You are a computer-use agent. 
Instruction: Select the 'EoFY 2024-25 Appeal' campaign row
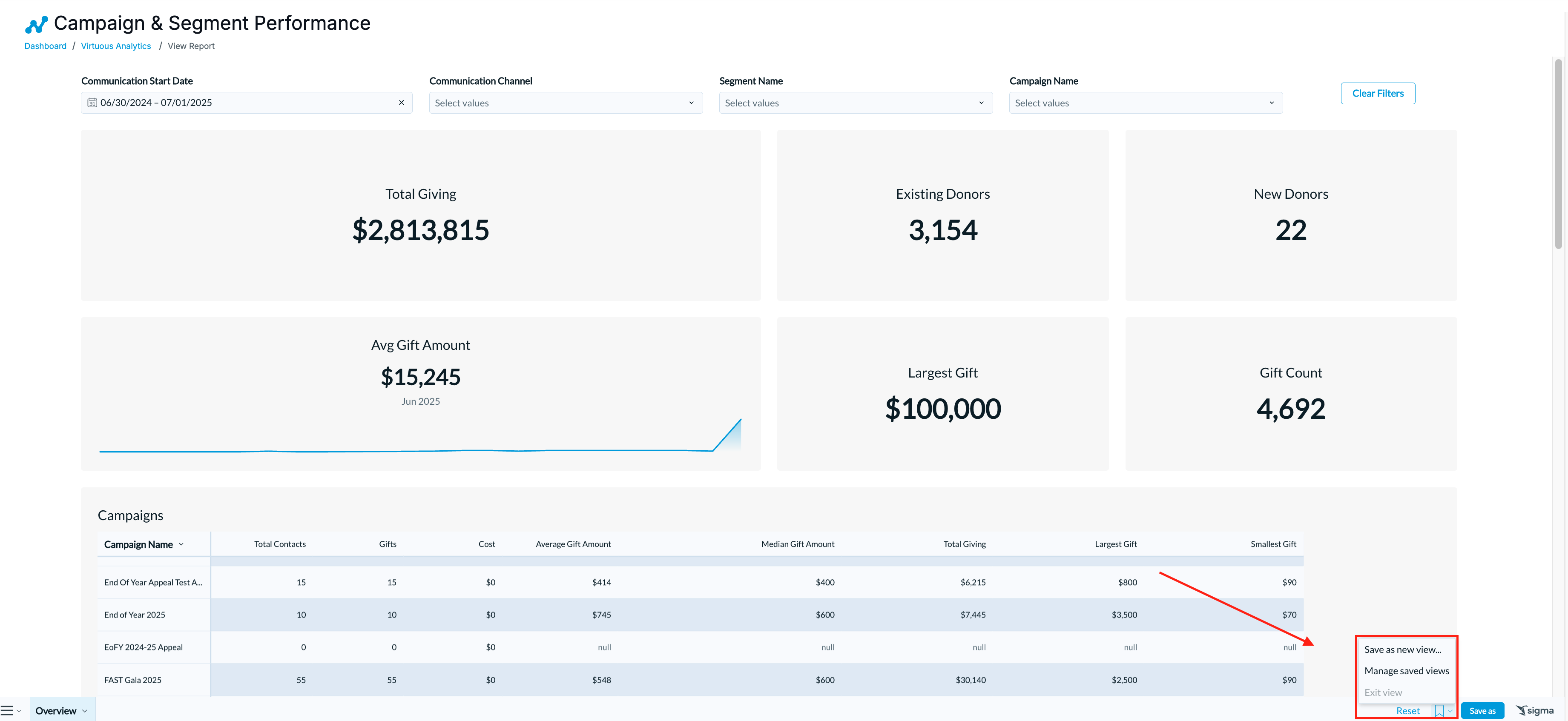click(700, 647)
